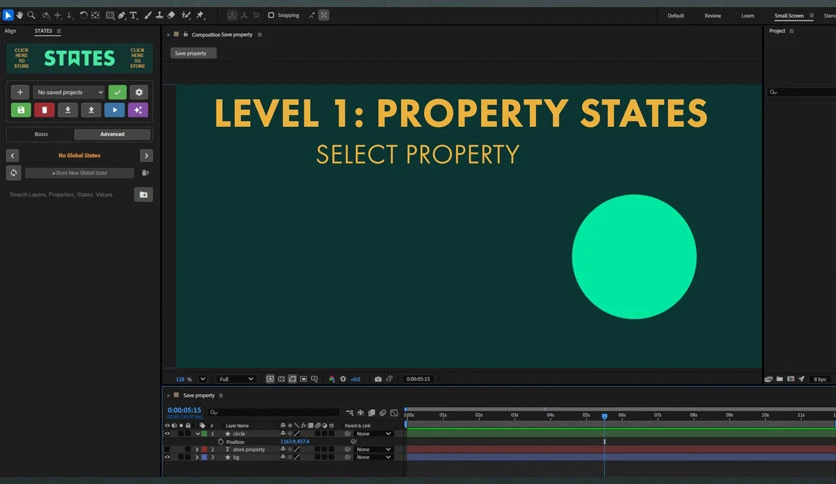Click the refresh global states icon

(x=13, y=173)
